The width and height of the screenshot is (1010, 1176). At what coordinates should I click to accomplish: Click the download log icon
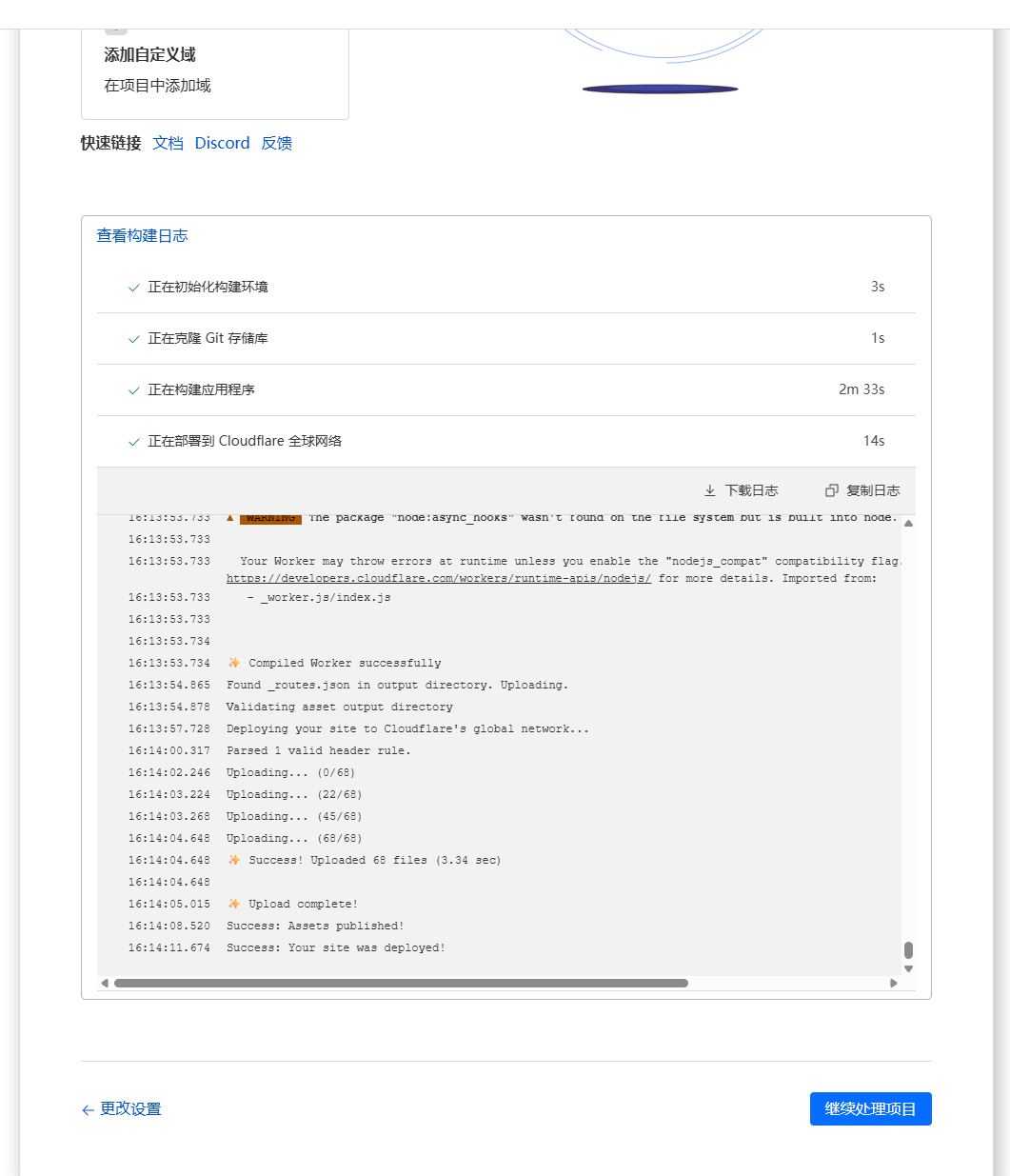(710, 490)
